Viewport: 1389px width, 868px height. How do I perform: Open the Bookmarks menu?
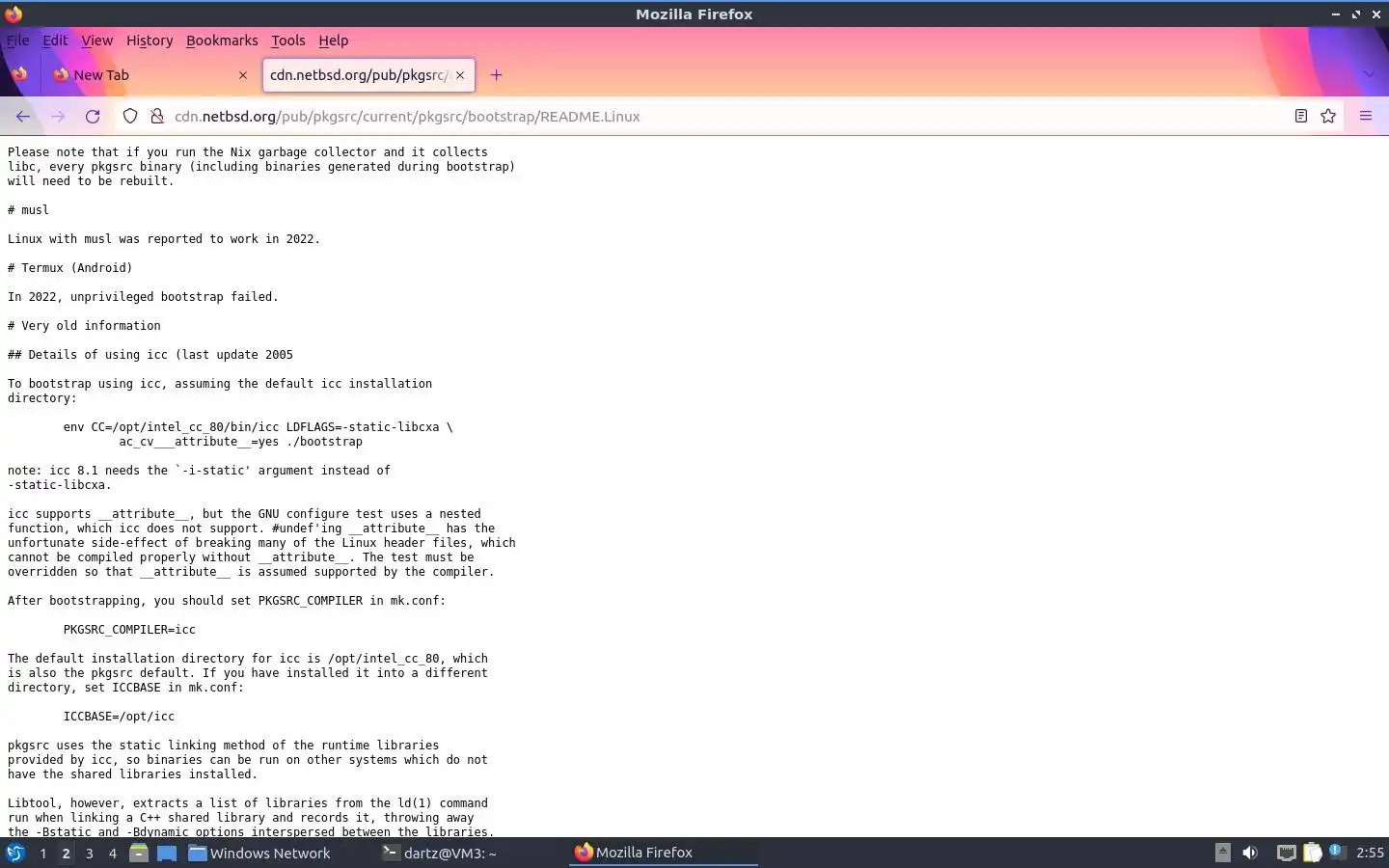(x=222, y=41)
